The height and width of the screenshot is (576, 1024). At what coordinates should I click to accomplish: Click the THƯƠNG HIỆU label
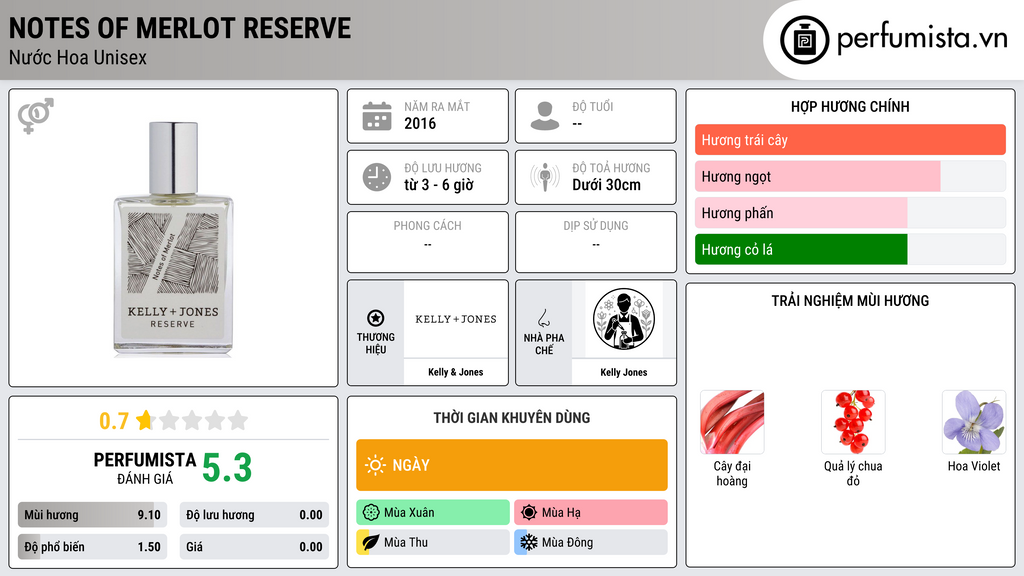376,344
